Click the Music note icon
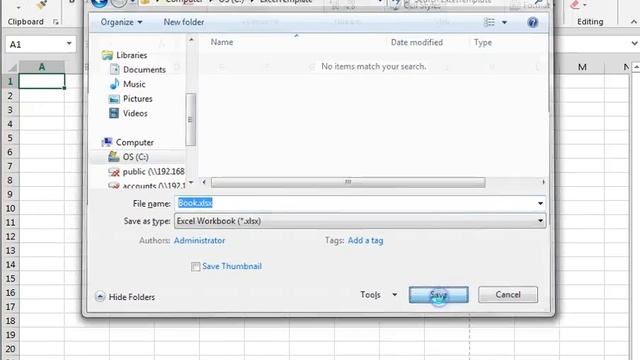 pyautogui.click(x=114, y=84)
